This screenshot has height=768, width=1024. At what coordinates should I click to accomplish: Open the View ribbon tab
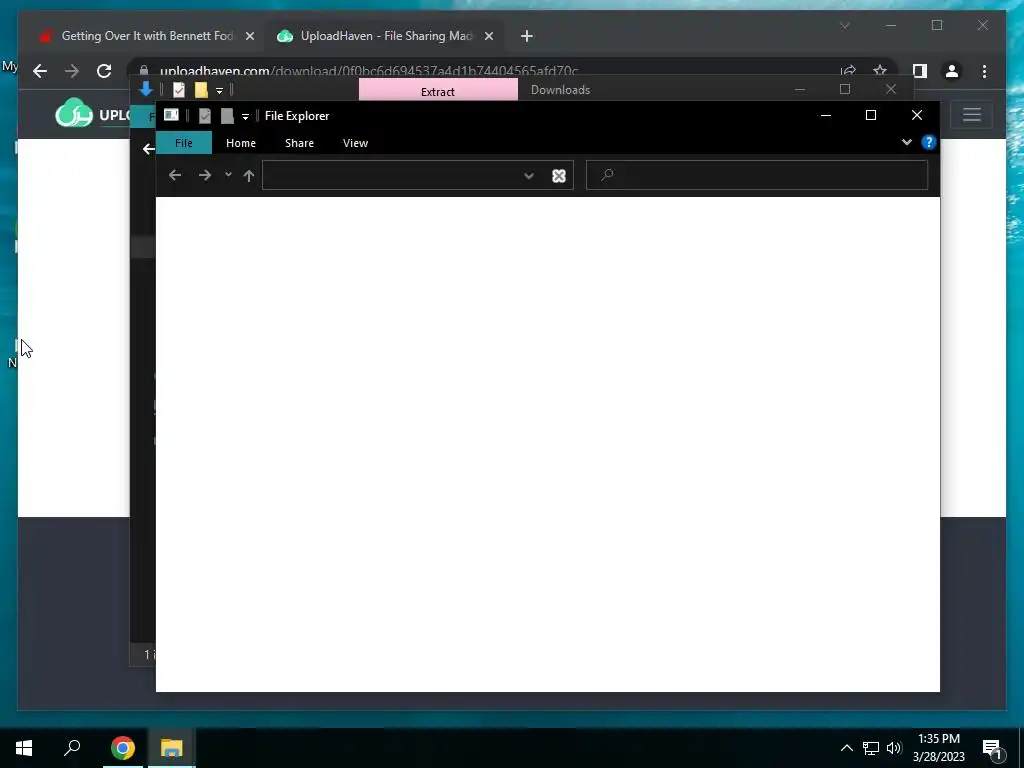coord(355,143)
